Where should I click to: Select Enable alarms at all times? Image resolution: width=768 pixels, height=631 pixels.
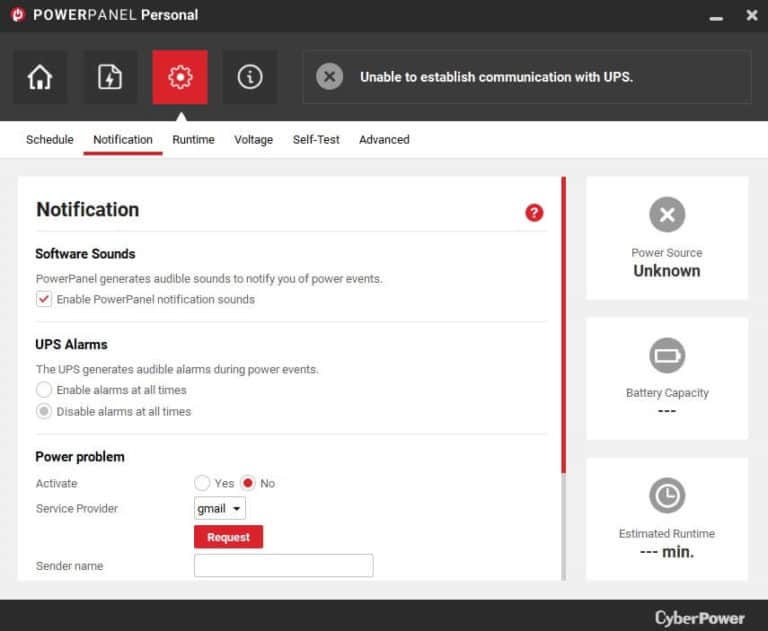44,390
